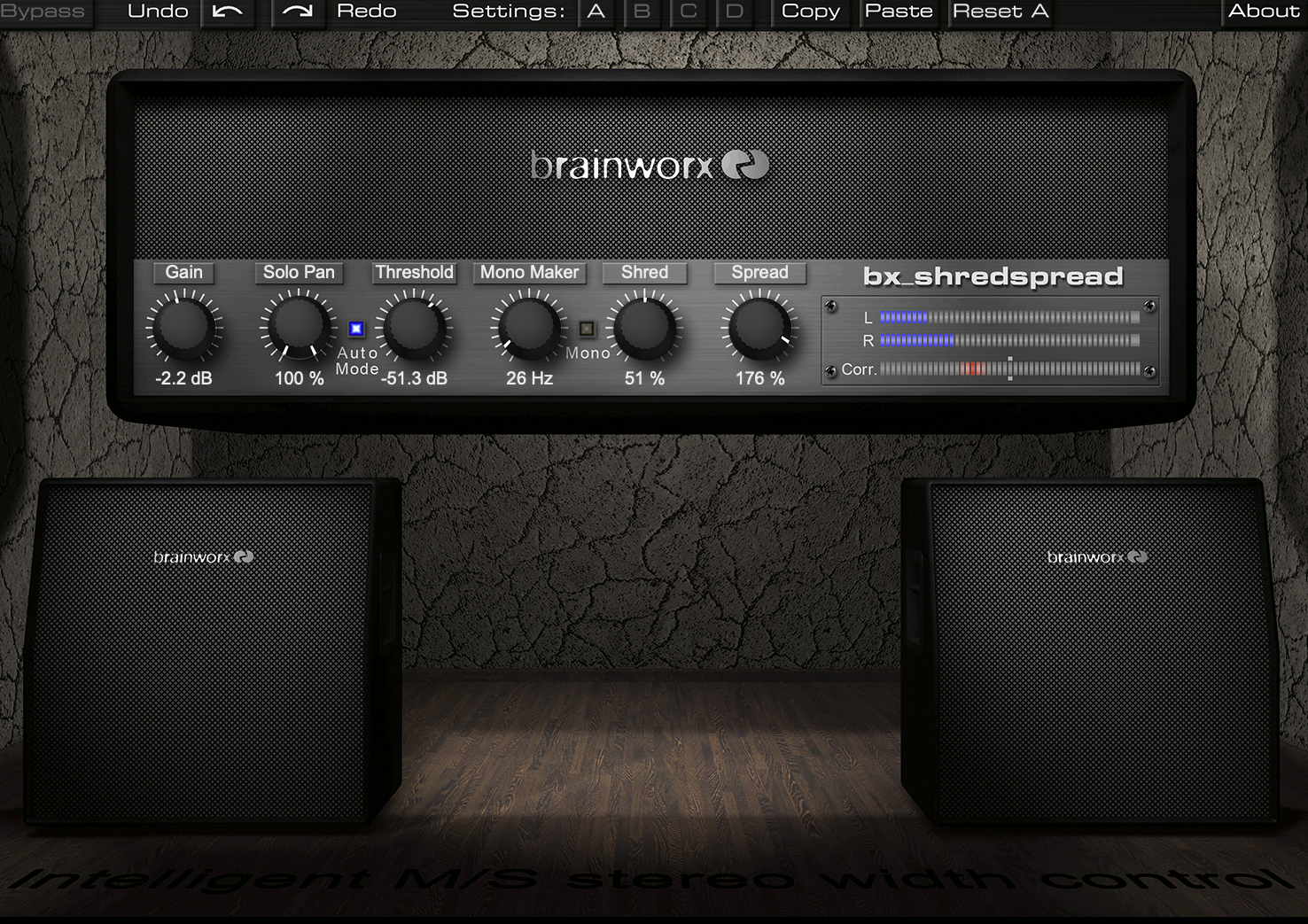Select settings slot B

pos(642,12)
